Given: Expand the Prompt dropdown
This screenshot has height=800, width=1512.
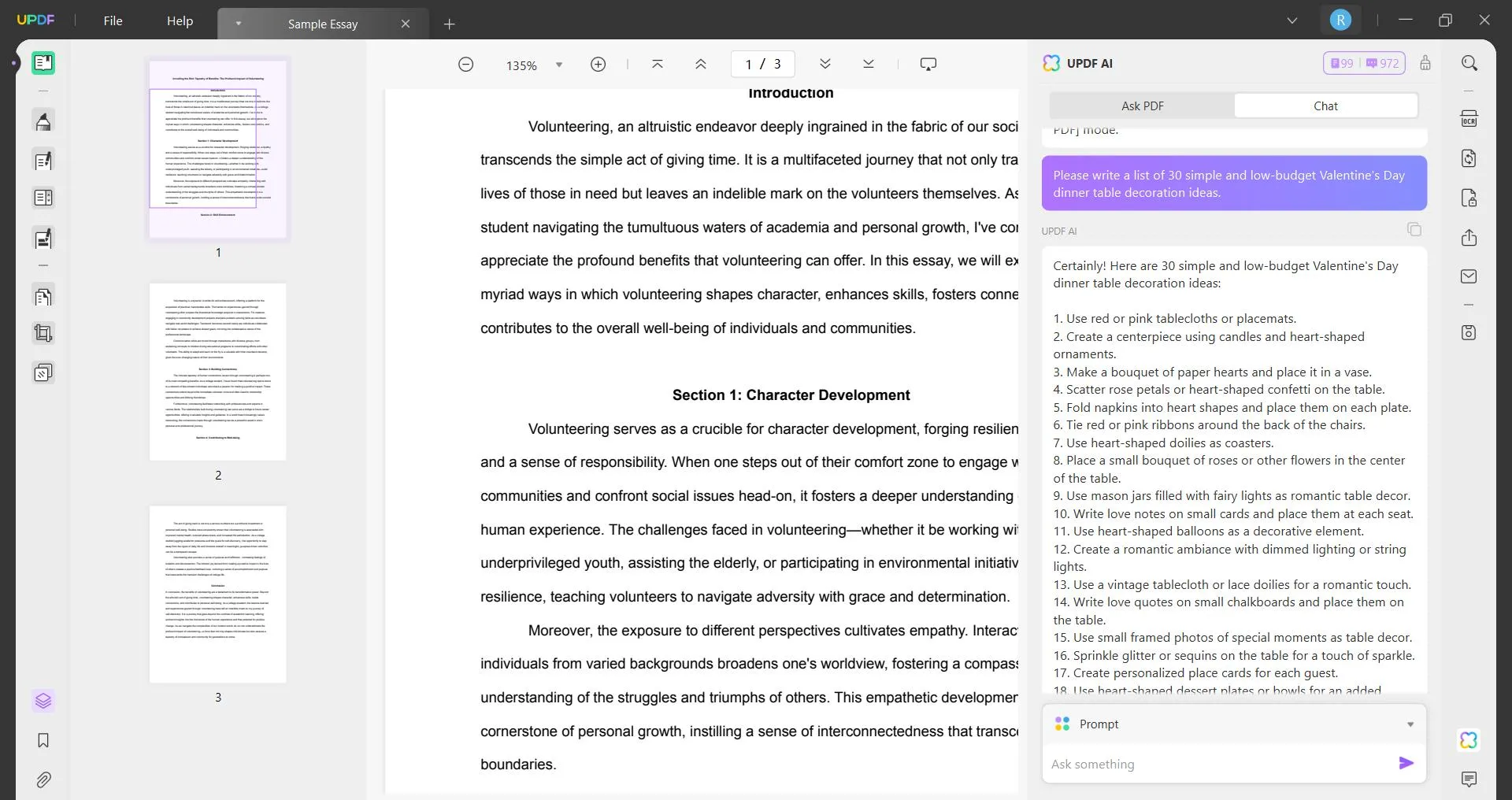Looking at the screenshot, I should tap(1410, 724).
